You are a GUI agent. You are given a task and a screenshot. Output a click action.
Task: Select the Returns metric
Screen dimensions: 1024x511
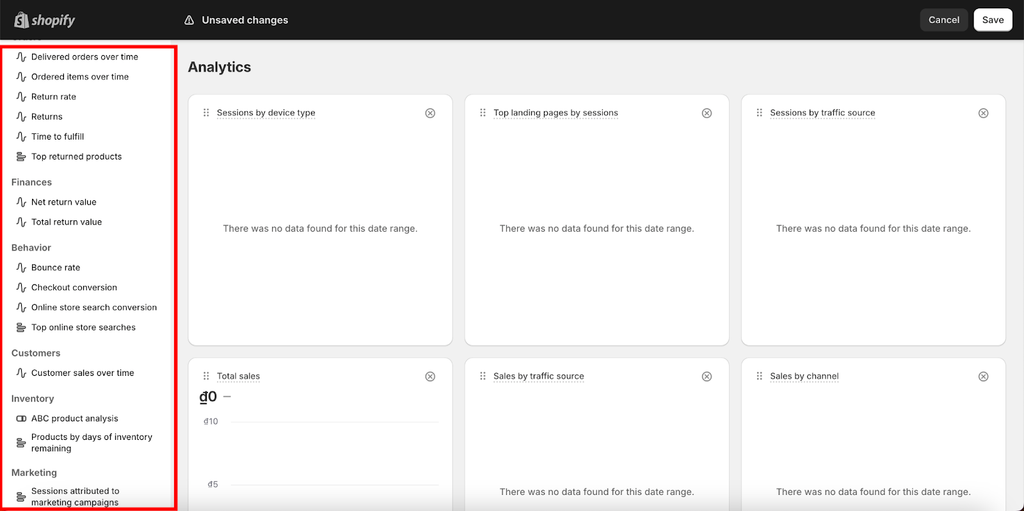tap(47, 117)
